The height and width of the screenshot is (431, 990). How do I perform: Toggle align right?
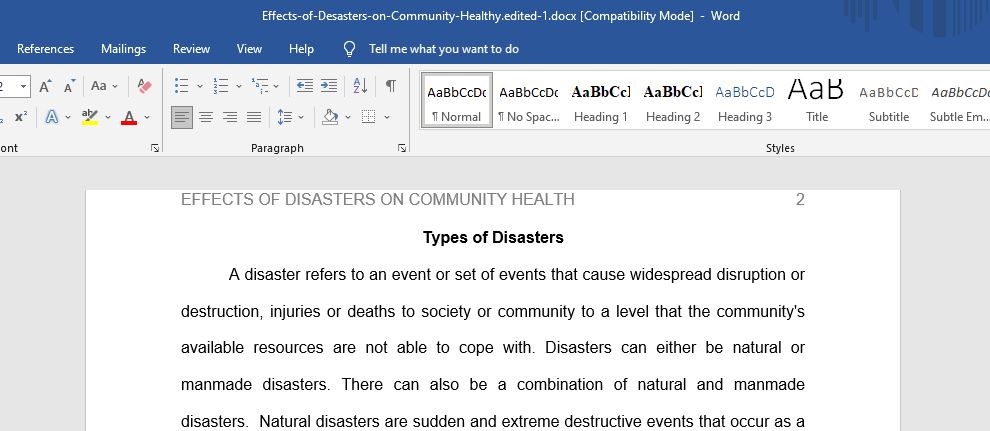pos(230,117)
